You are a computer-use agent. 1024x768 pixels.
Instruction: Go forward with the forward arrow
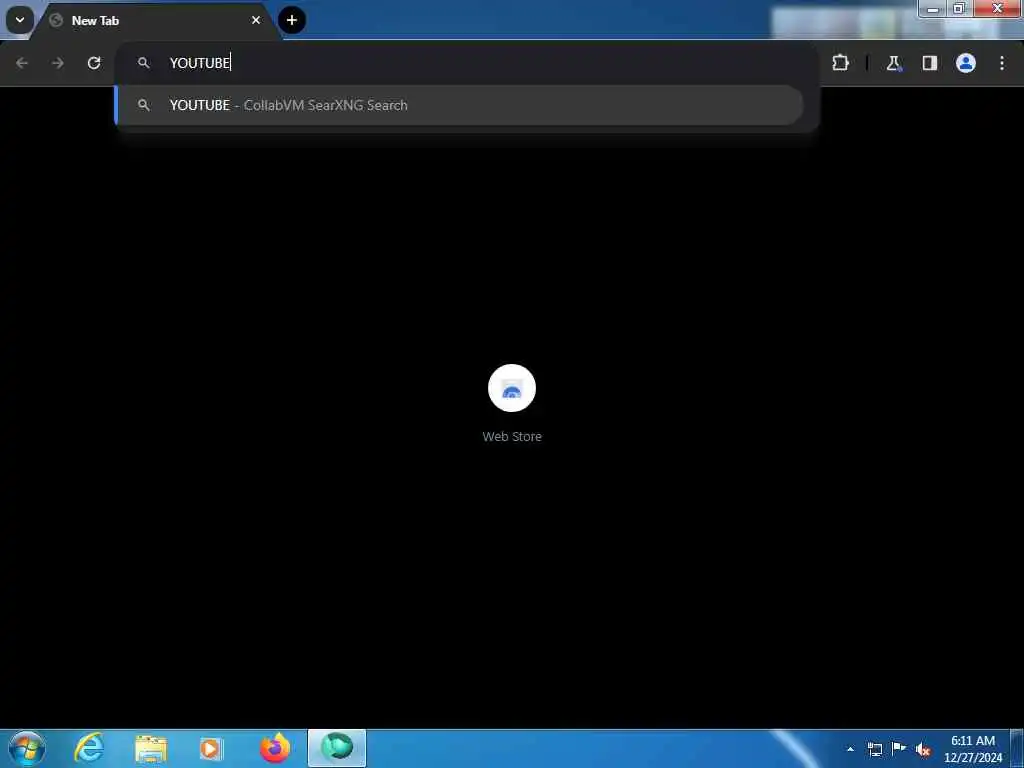click(57, 63)
